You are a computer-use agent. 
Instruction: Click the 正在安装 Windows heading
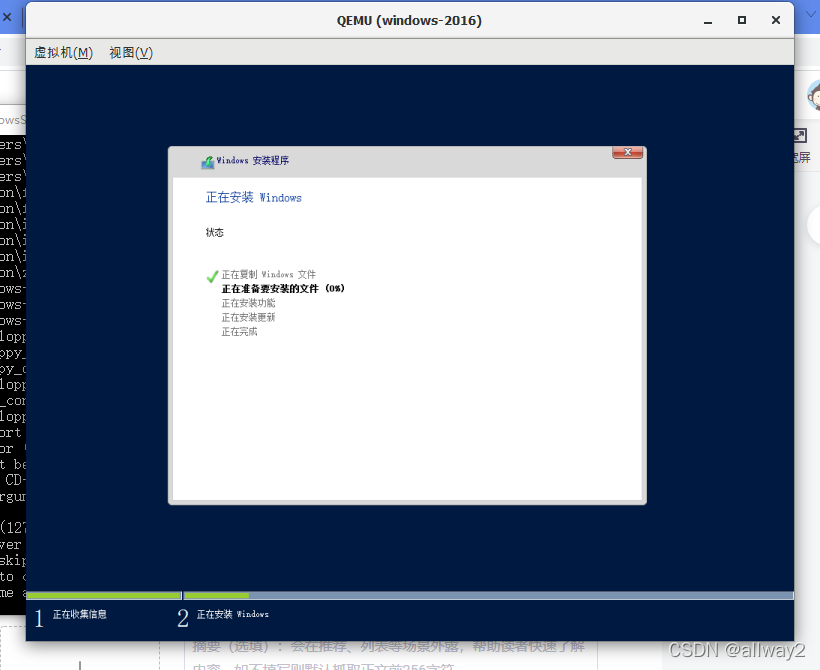(x=254, y=198)
